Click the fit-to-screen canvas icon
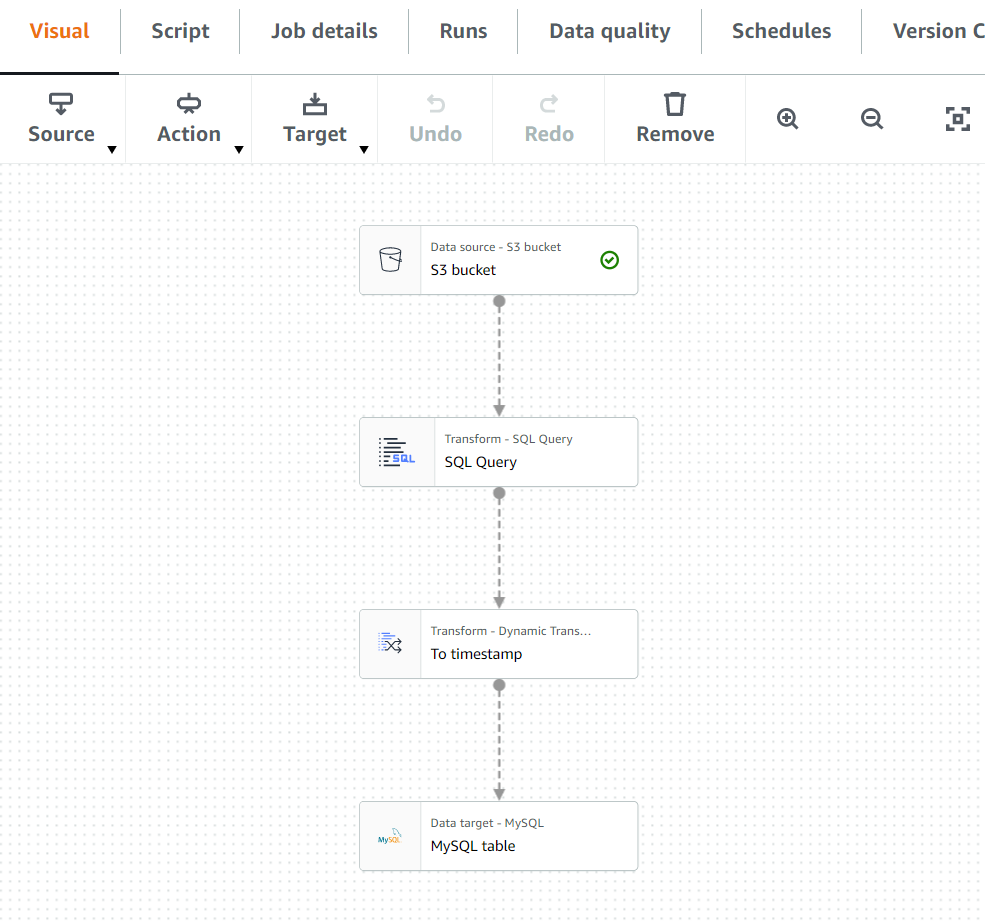985x924 pixels. pyautogui.click(x=958, y=118)
